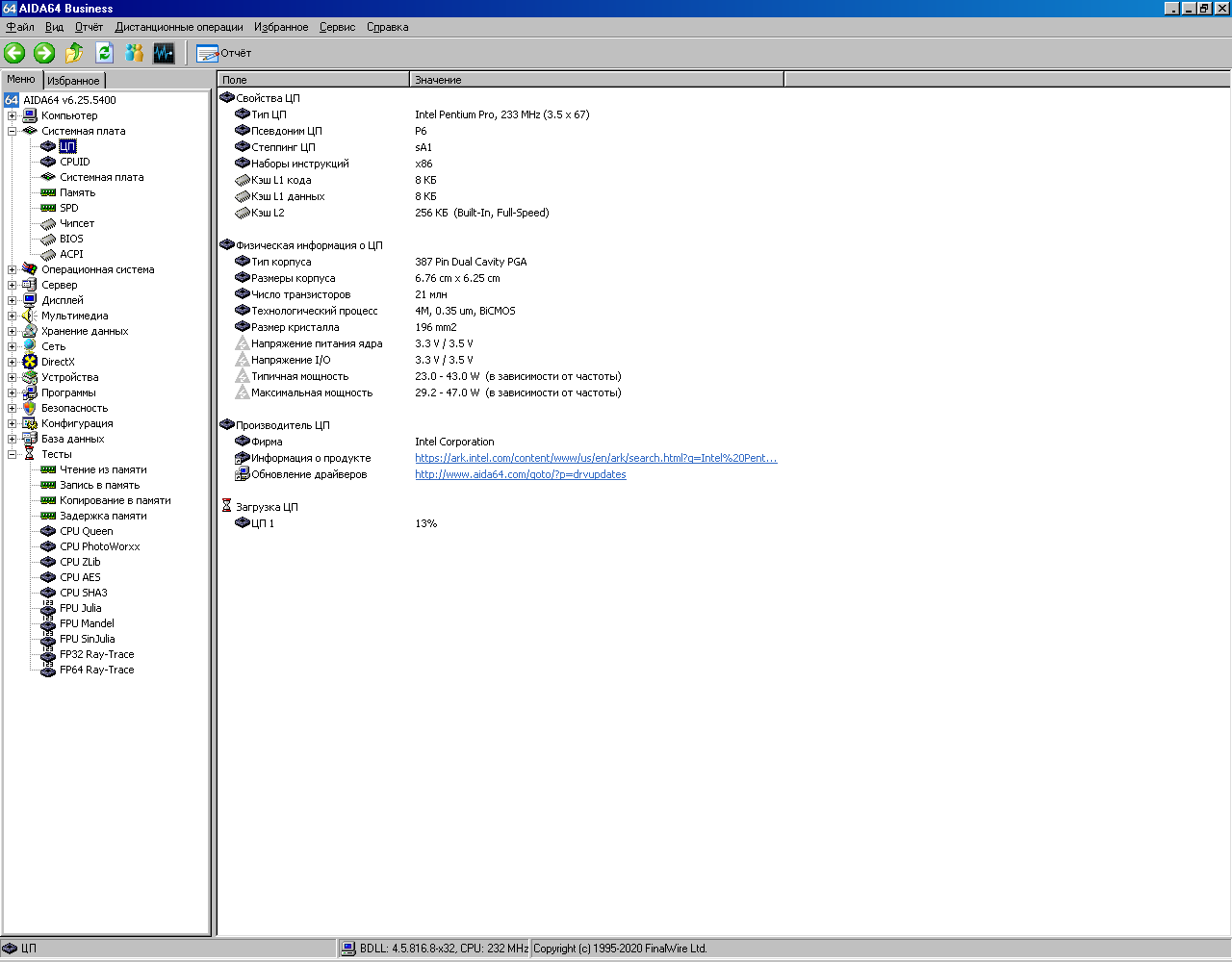This screenshot has height=962, width=1232.
Task: Open the aida64.com driver updates link
Action: pos(521,474)
